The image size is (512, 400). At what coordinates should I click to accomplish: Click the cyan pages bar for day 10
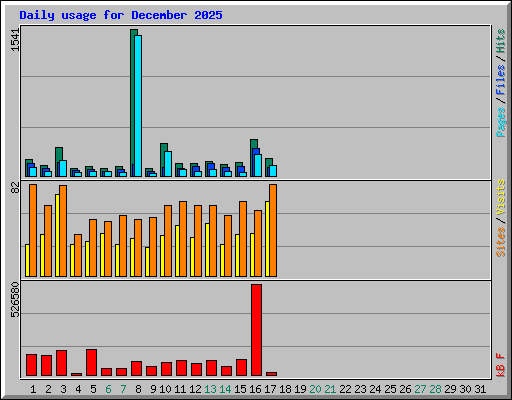pos(168,164)
